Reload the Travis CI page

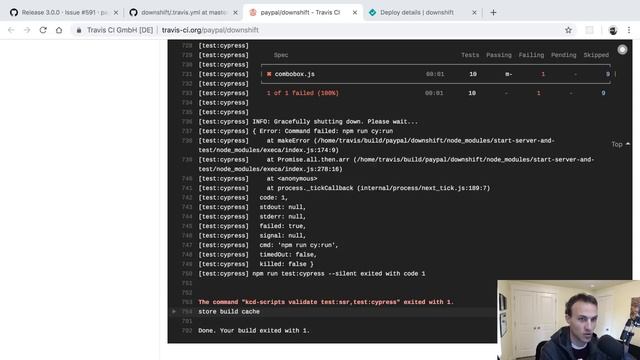click(43, 30)
